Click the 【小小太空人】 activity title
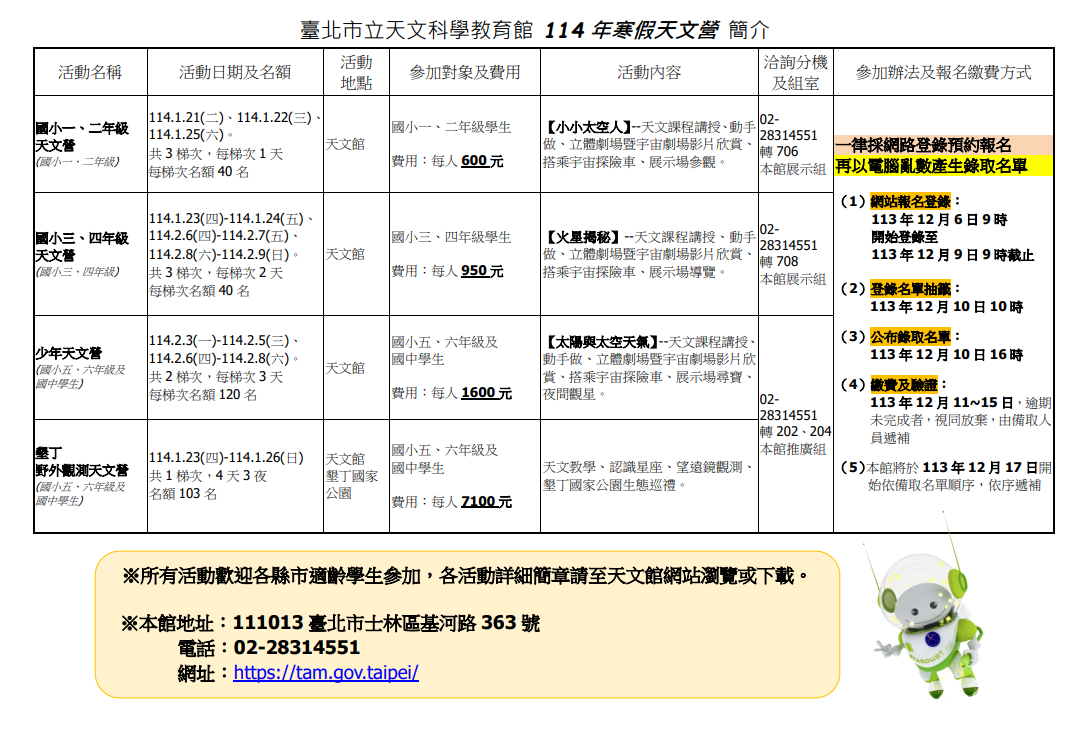The height and width of the screenshot is (744, 1076). 587,127
